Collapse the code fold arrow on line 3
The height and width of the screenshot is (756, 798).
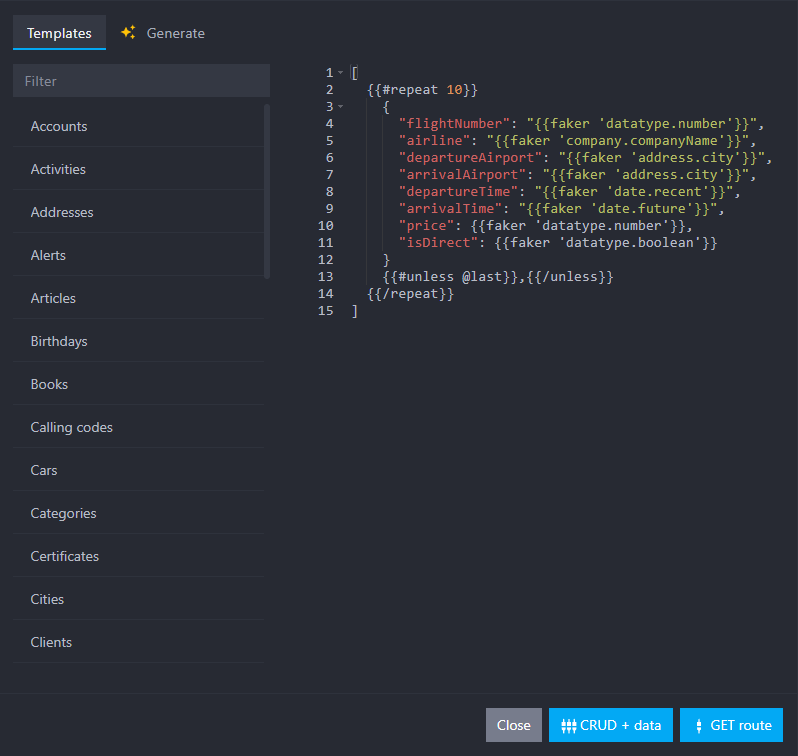[x=340, y=106]
